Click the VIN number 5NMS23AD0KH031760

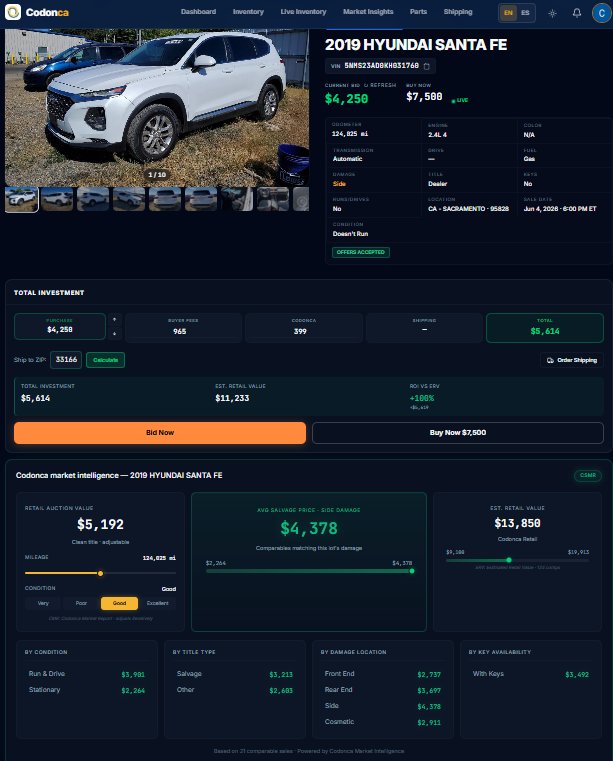click(x=381, y=66)
